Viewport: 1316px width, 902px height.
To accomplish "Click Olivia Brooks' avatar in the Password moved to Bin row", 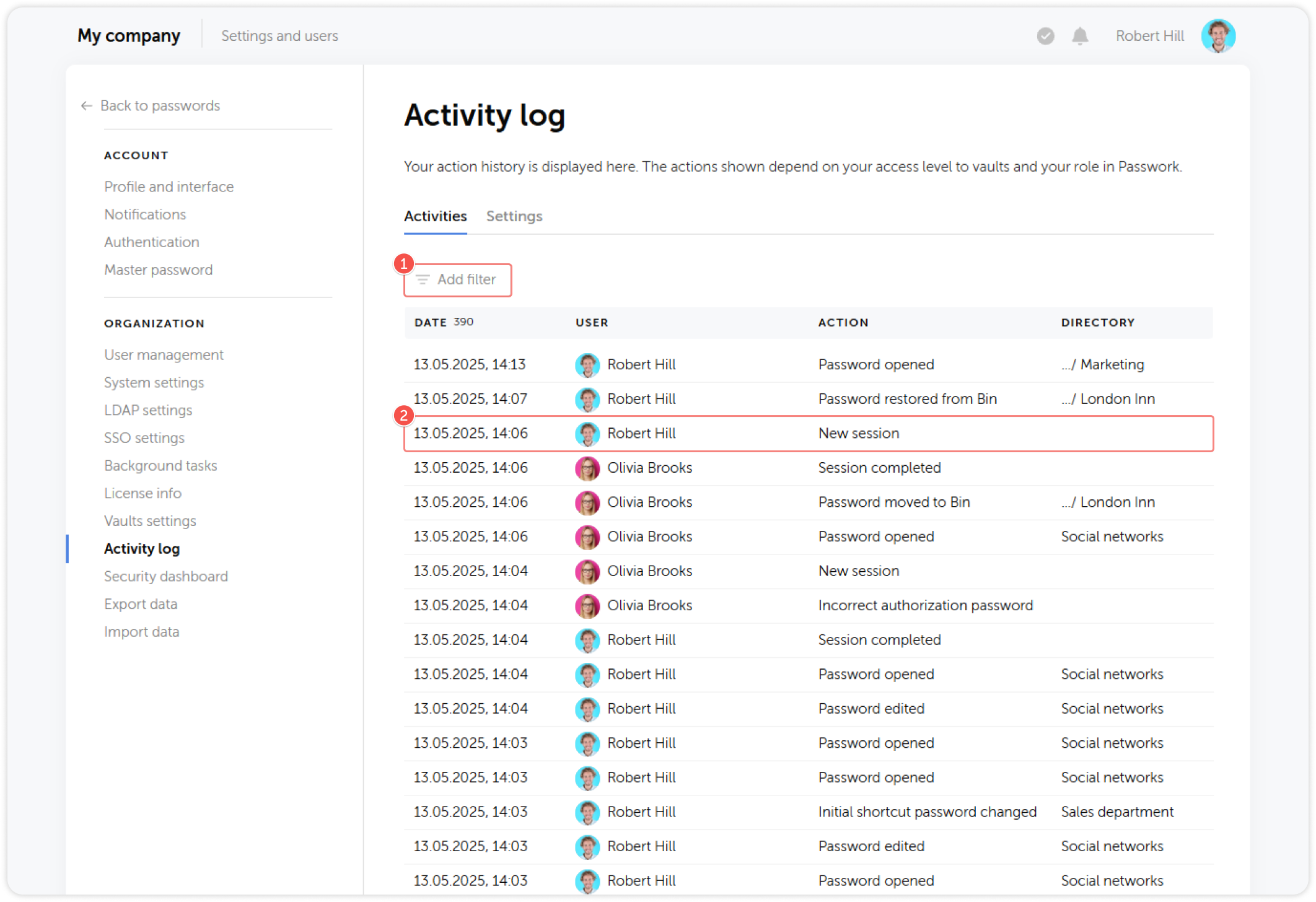I will tap(587, 502).
